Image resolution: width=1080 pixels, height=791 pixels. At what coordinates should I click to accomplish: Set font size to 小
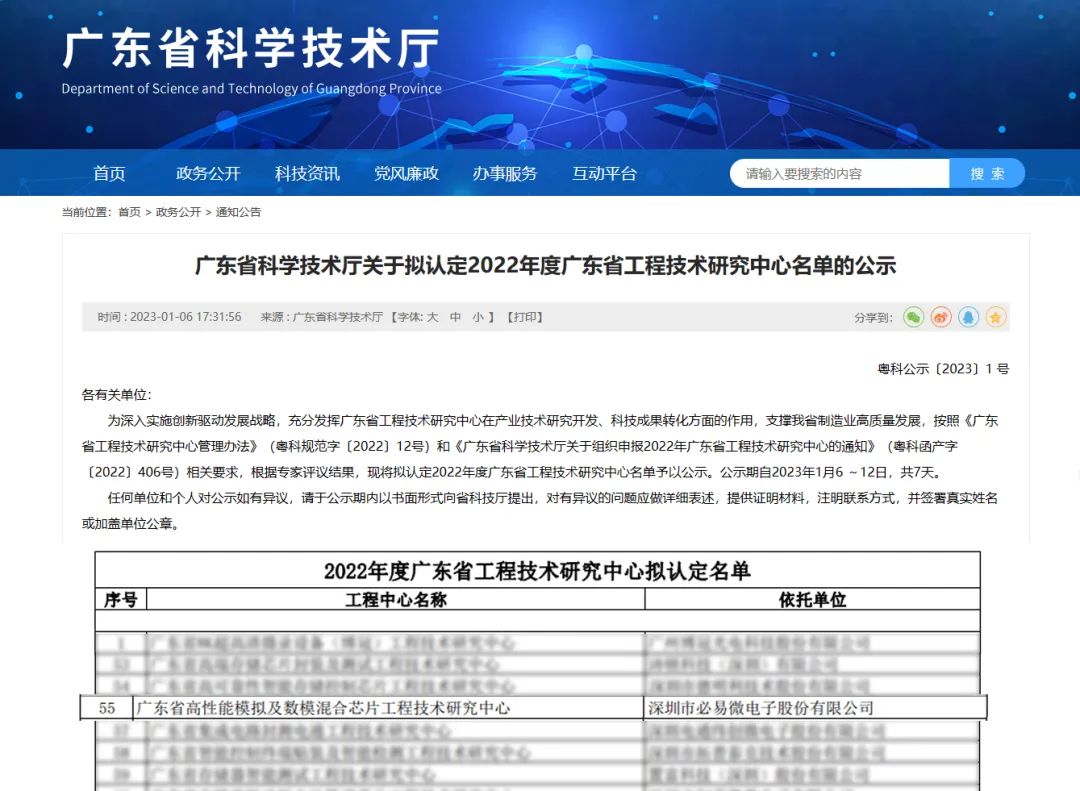(478, 317)
